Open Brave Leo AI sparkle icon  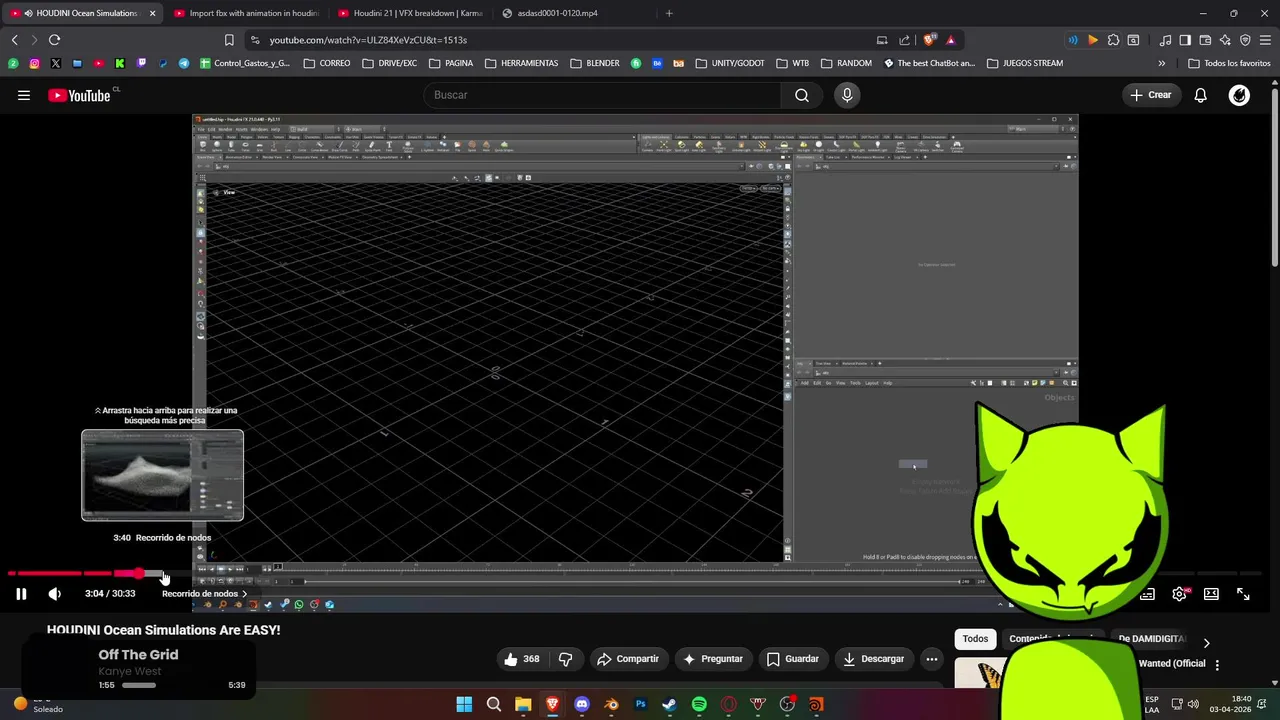[x=1225, y=40]
